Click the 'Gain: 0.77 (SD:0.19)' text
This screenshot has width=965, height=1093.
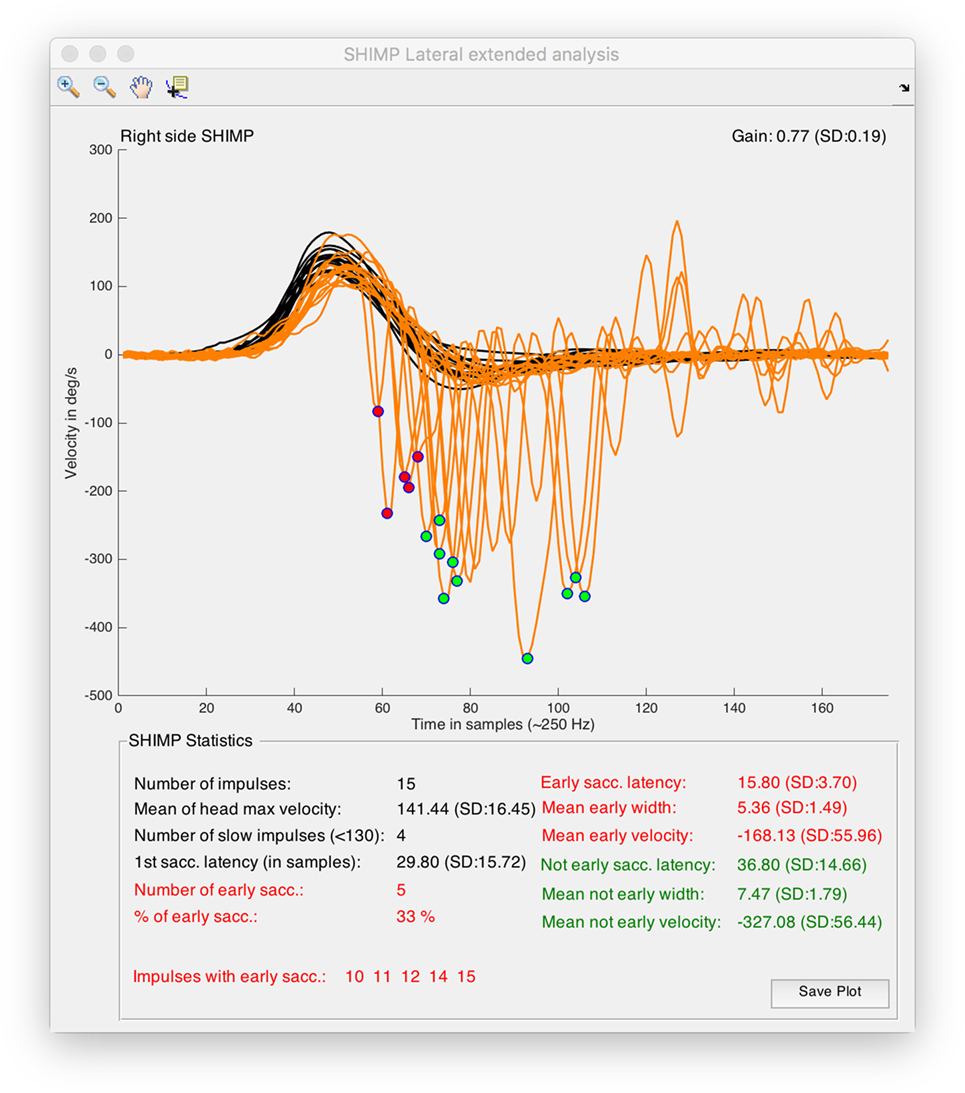[809, 136]
